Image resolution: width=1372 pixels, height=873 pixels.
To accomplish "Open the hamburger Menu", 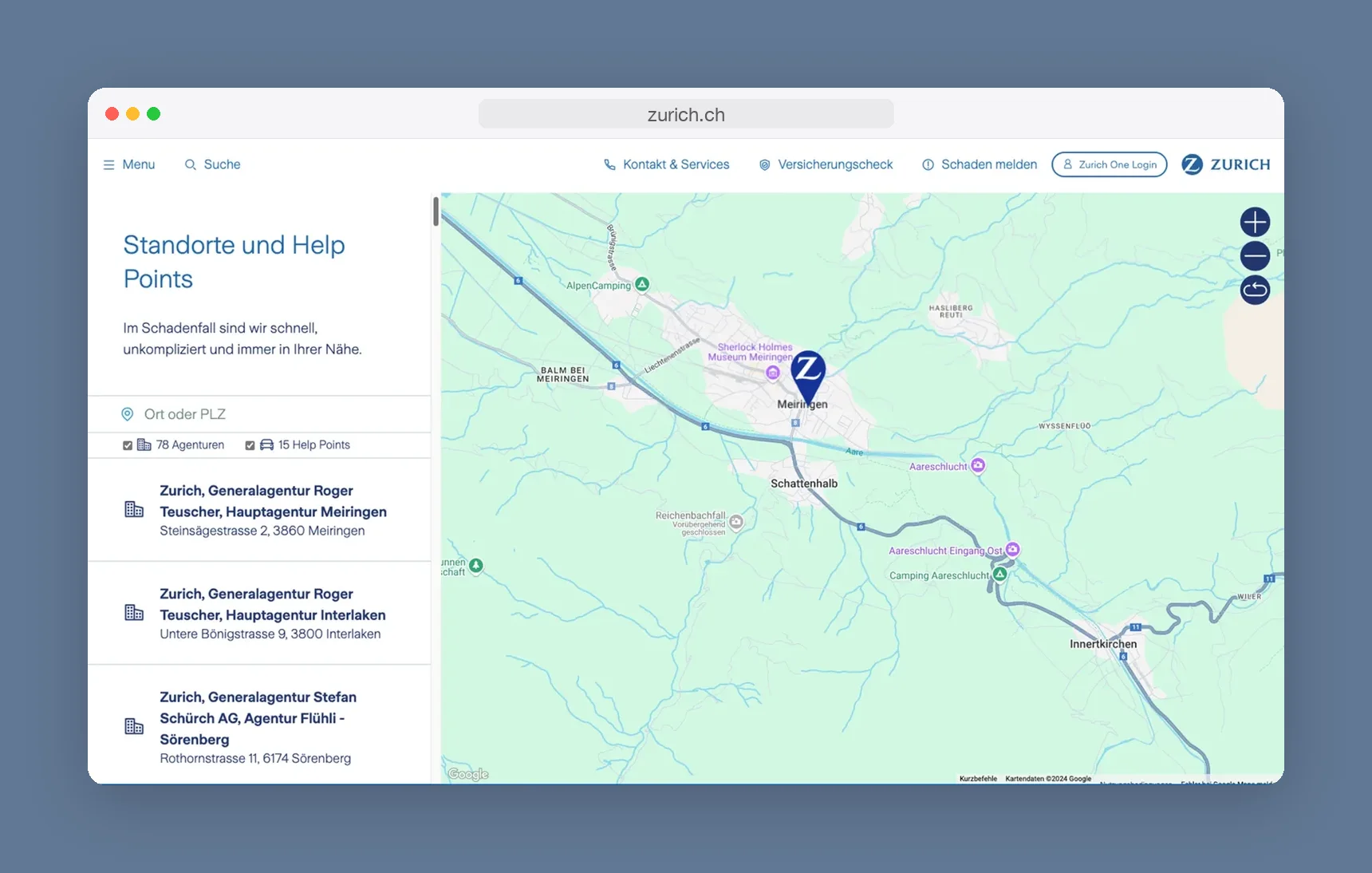I will [128, 164].
